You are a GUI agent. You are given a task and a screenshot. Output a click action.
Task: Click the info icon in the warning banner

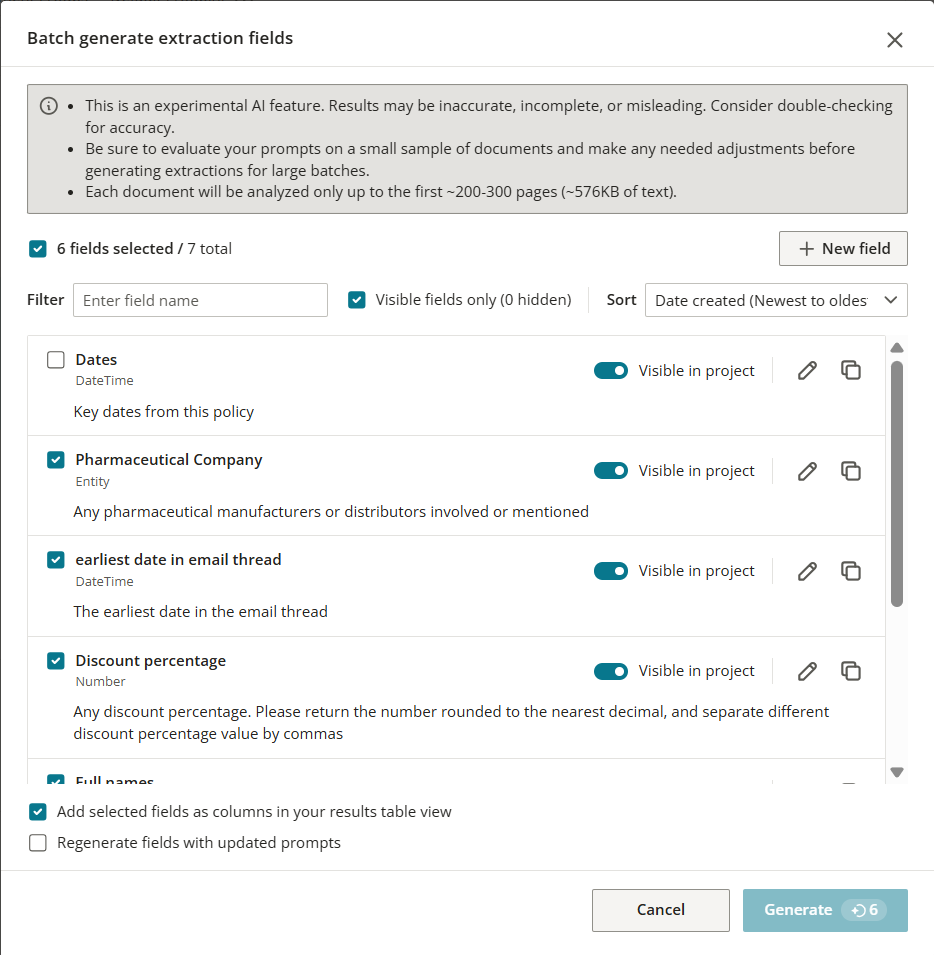coord(48,105)
